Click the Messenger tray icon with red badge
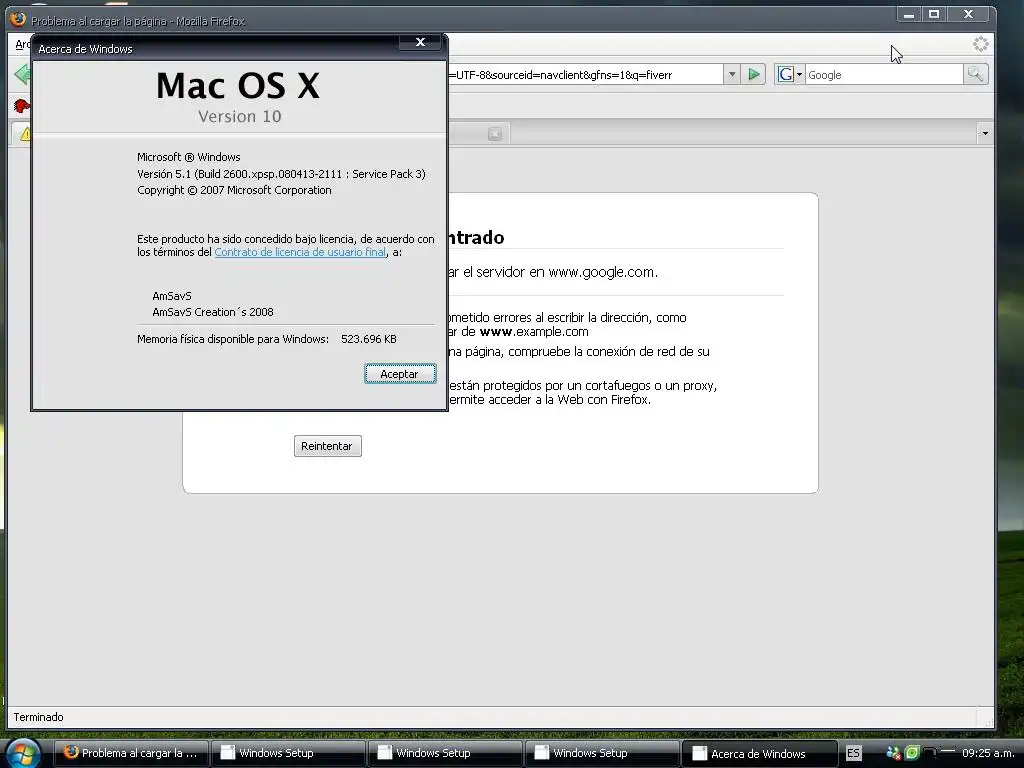 click(x=893, y=753)
